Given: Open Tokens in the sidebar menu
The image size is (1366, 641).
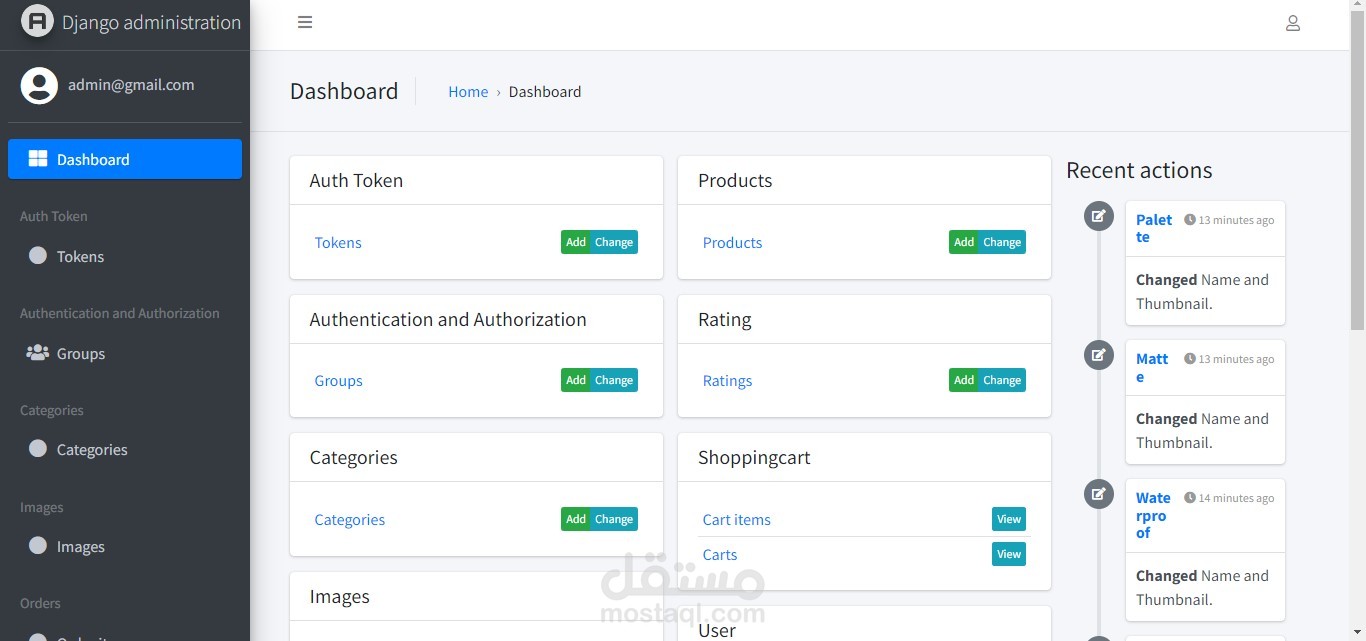Looking at the screenshot, I should [80, 257].
